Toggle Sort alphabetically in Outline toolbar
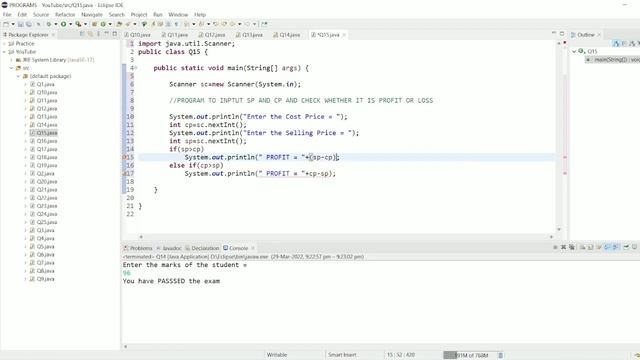 [x=616, y=43]
